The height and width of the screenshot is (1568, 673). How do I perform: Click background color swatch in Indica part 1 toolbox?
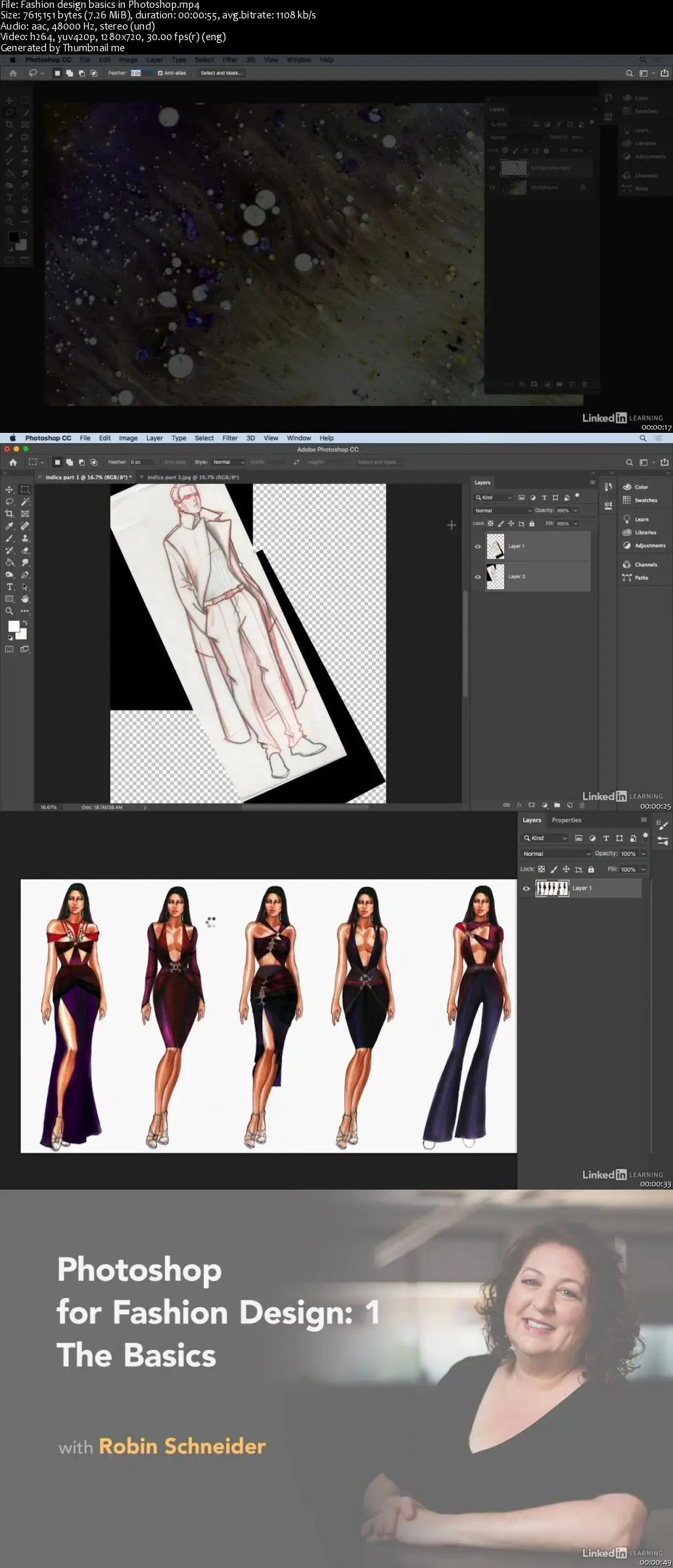click(x=23, y=635)
